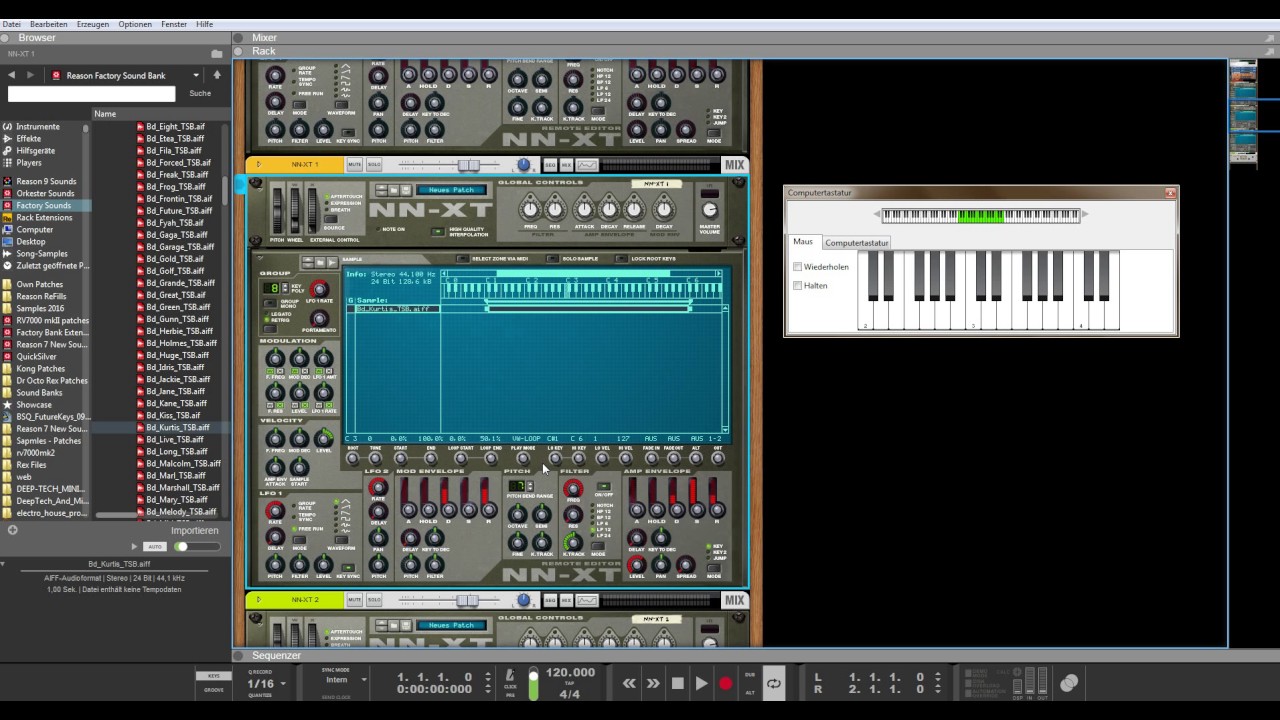Enable the Wiederholen checkbox
The image size is (1280, 720).
tap(797, 267)
